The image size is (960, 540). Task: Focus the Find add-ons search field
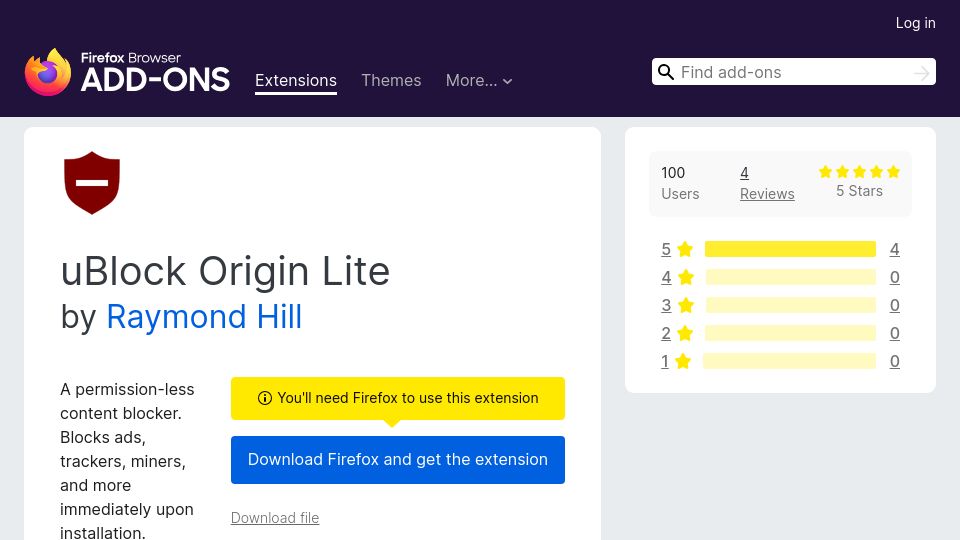[x=793, y=72]
